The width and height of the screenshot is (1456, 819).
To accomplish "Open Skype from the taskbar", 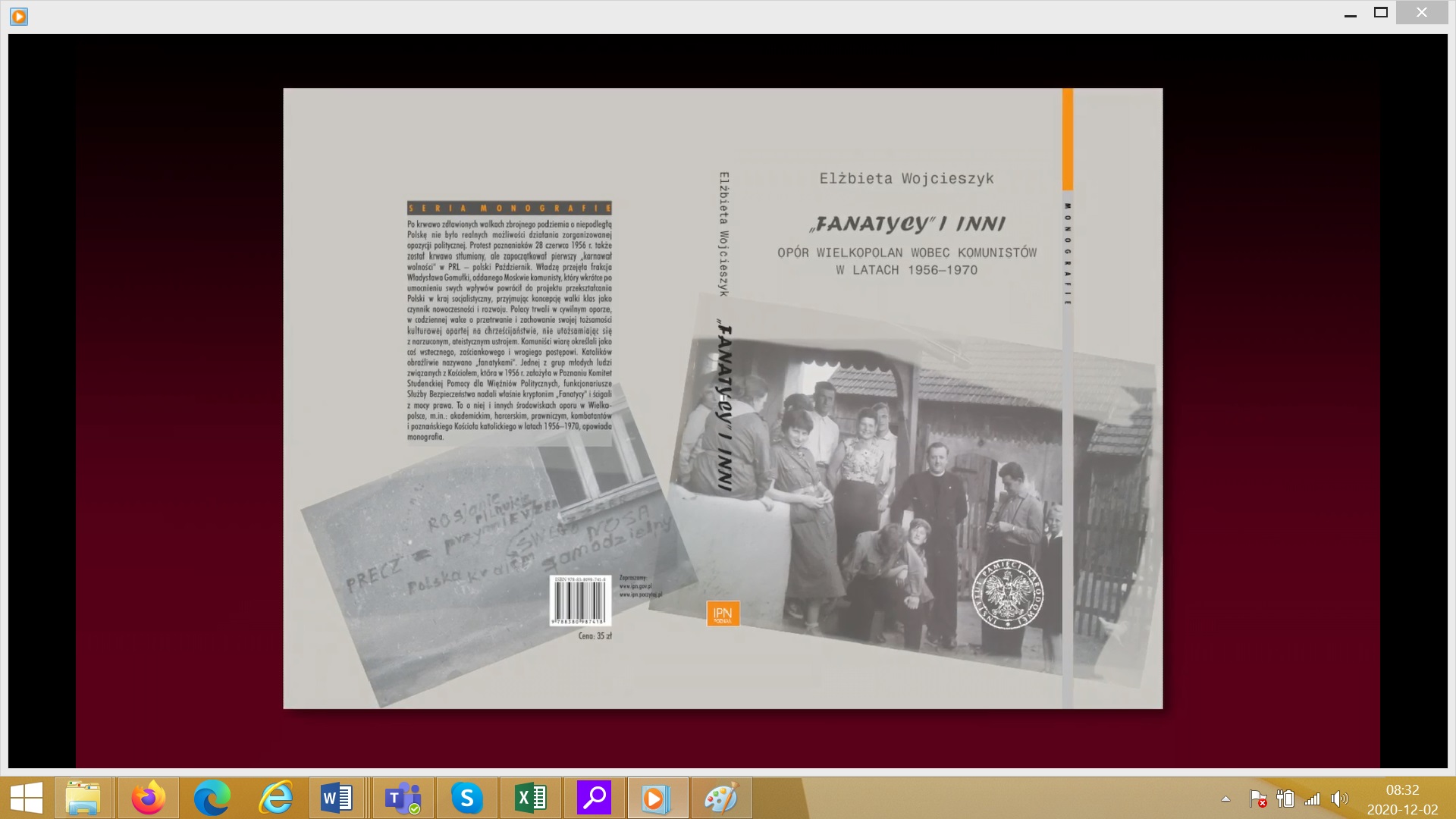I will pos(466,798).
